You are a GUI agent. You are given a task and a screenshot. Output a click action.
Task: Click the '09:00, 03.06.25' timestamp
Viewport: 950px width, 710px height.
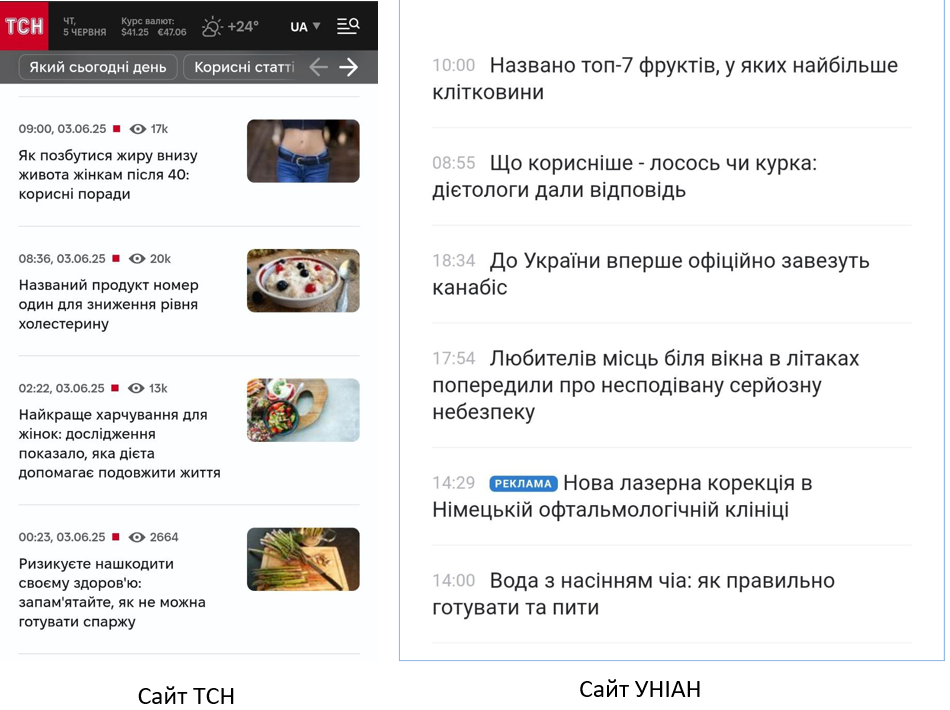[x=62, y=129]
